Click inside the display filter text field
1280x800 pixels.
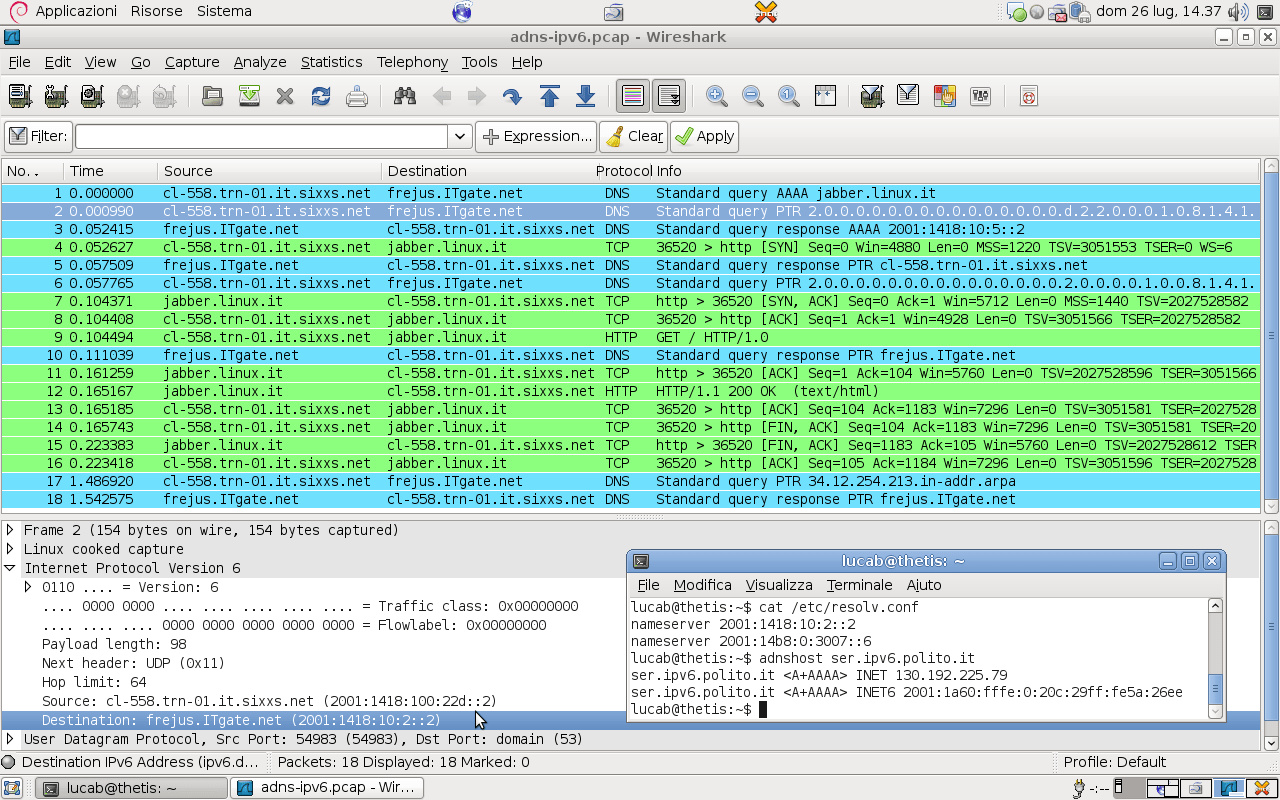point(261,136)
